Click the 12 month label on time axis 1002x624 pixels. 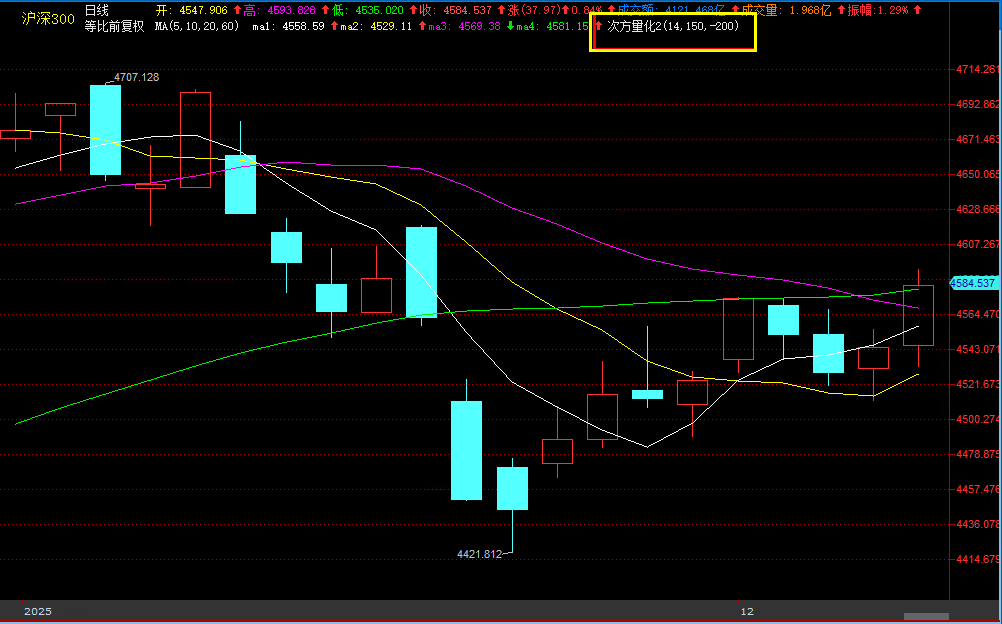746,610
